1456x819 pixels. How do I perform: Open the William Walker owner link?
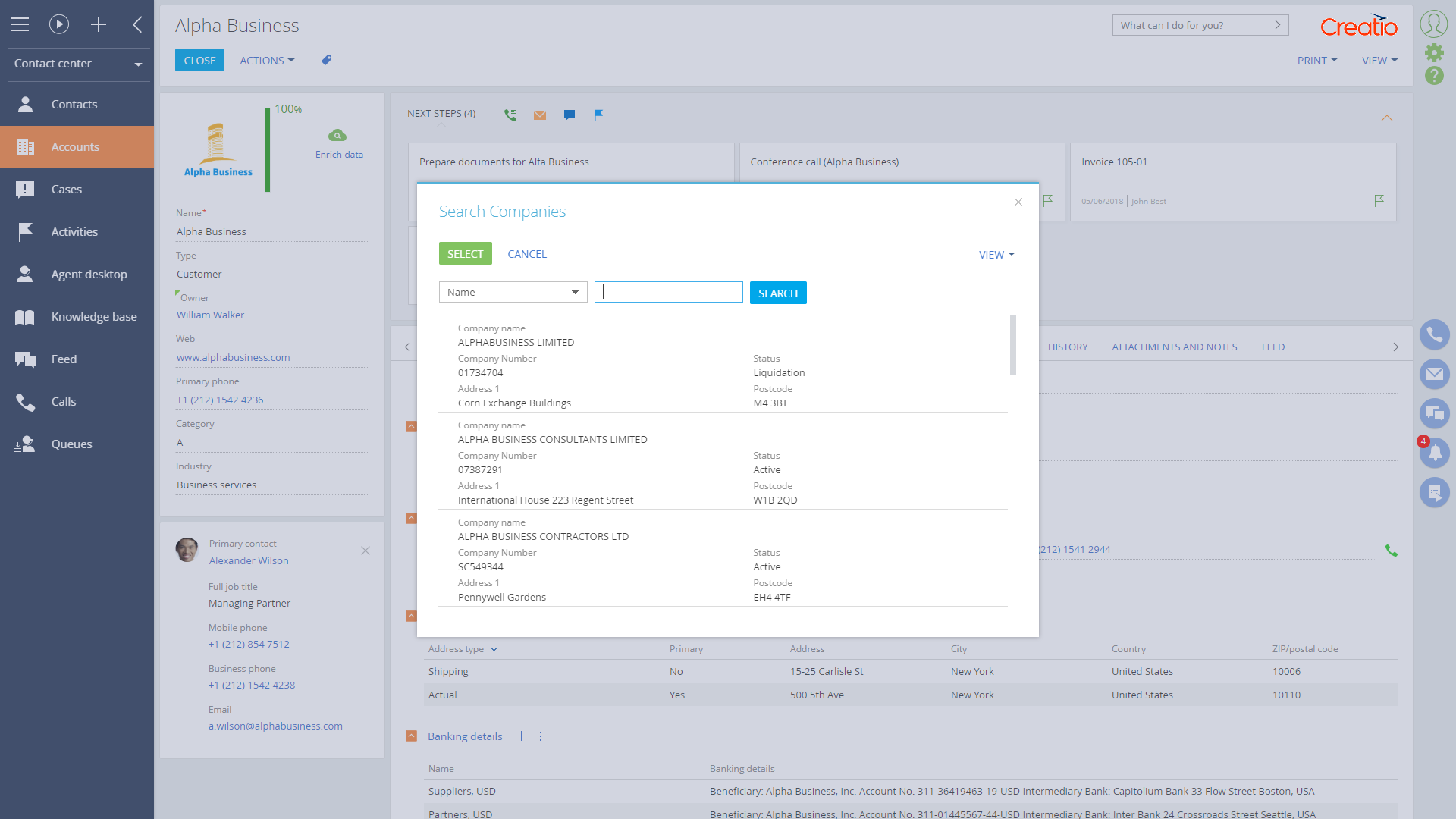click(x=210, y=315)
